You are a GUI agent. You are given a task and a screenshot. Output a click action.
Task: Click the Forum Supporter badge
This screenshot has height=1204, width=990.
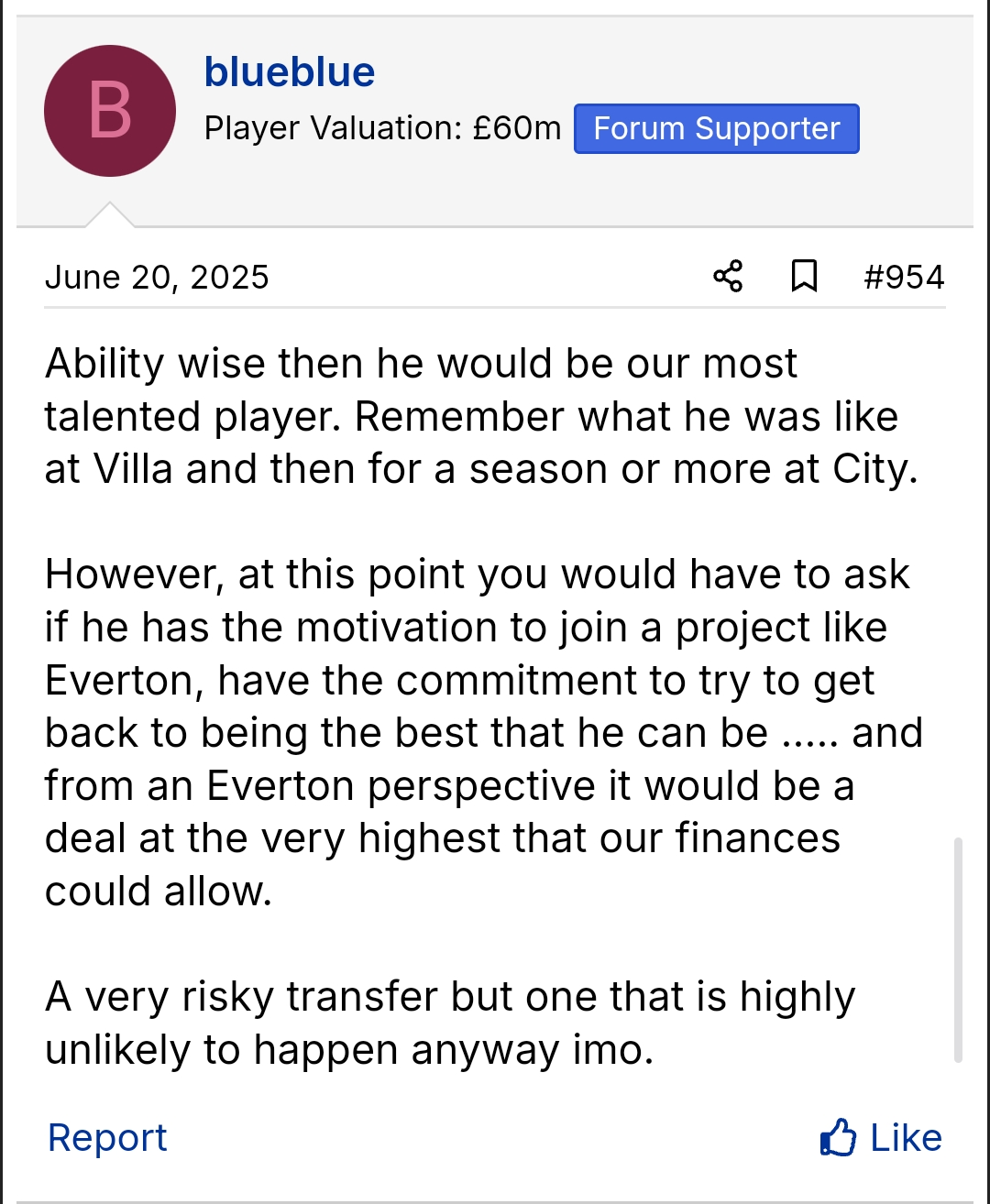[716, 128]
